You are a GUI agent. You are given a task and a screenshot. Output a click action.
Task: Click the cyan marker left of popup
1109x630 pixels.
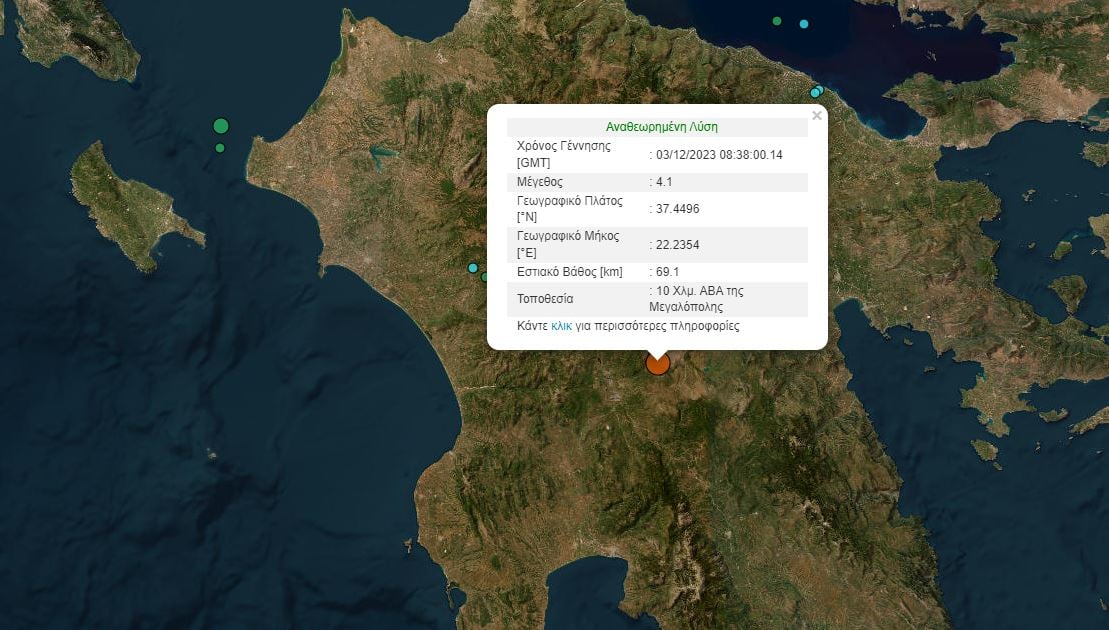point(473,268)
